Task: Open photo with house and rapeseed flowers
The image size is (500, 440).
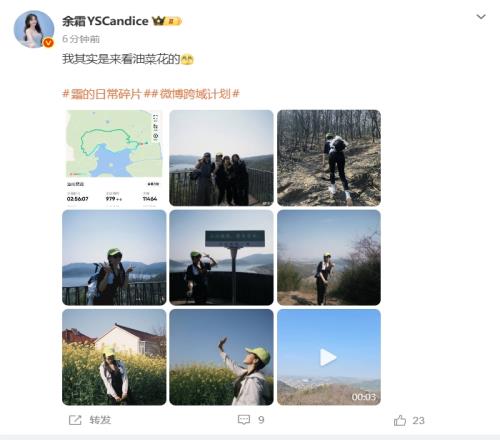Action: click(x=114, y=357)
